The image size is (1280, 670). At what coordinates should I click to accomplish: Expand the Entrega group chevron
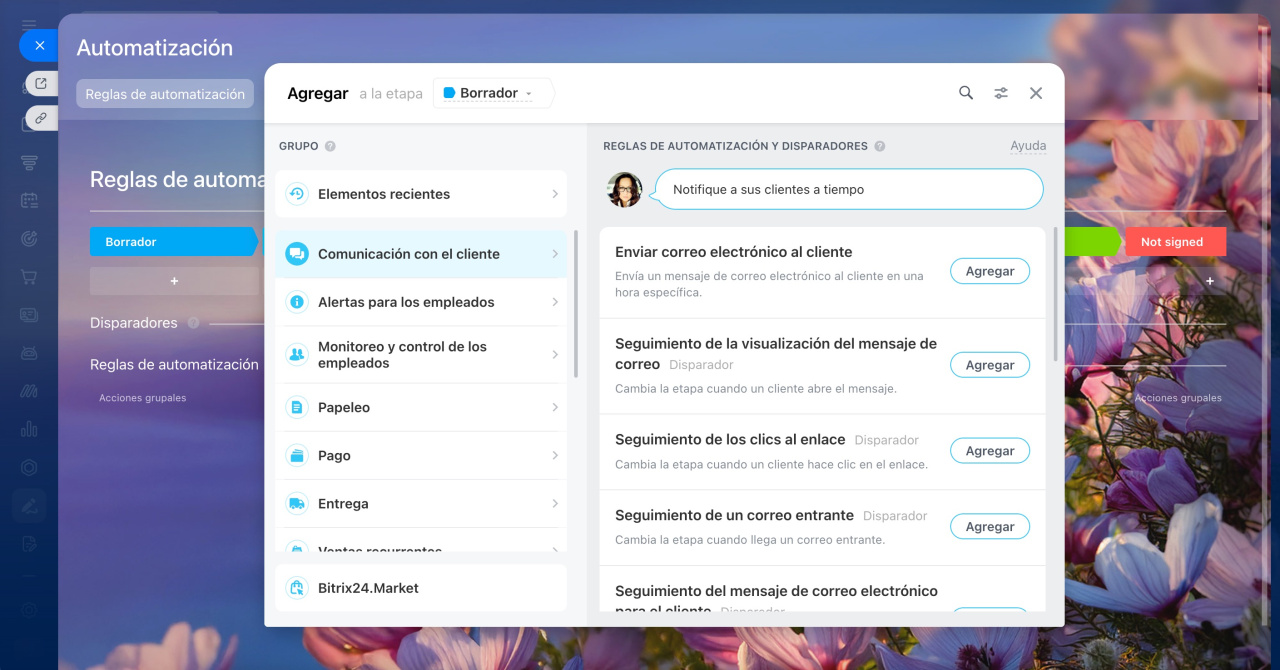[x=555, y=504]
